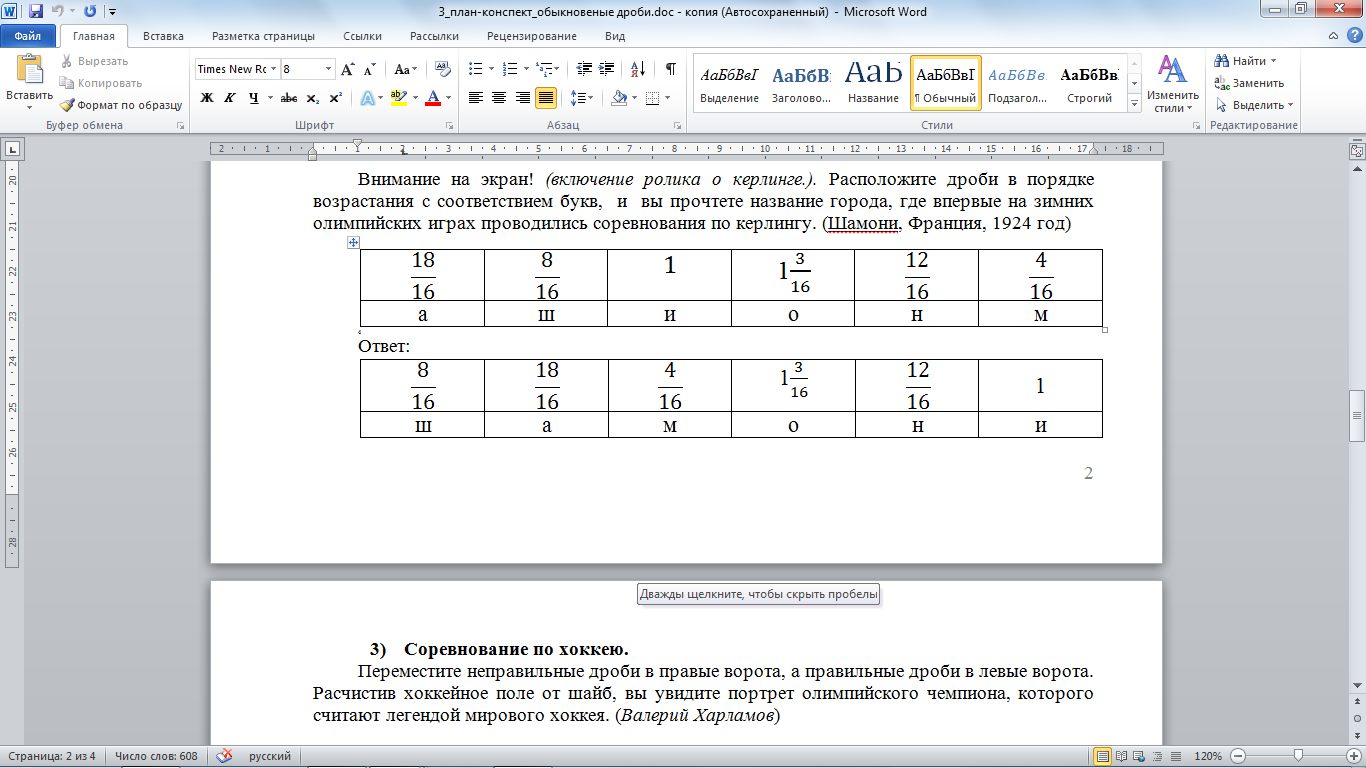
Task: Click the active Justify alignment button
Action: pos(546,98)
